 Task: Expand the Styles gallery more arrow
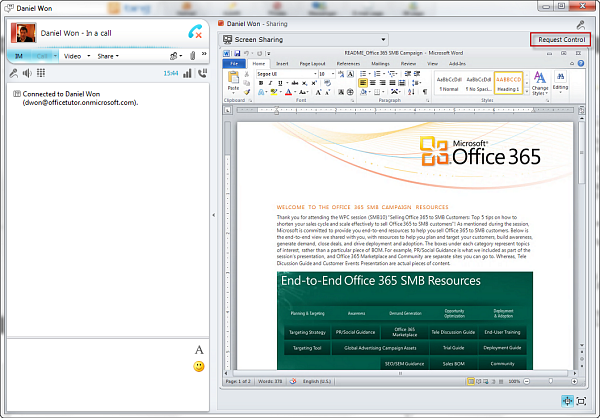(527, 92)
